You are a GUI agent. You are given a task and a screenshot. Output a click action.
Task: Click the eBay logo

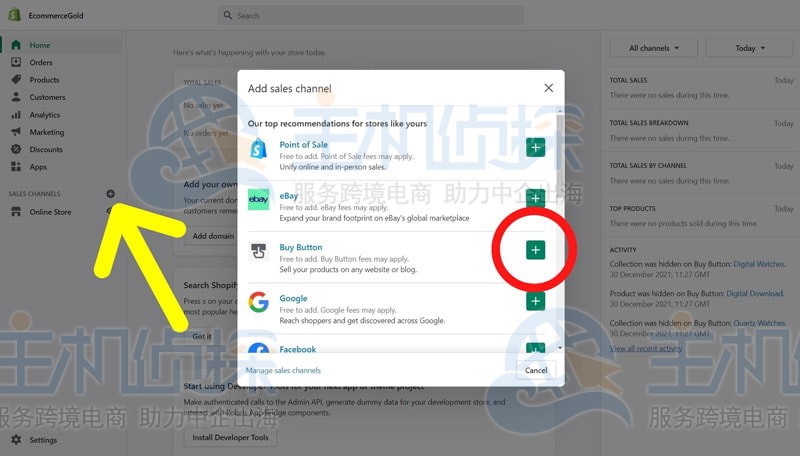[259, 199]
